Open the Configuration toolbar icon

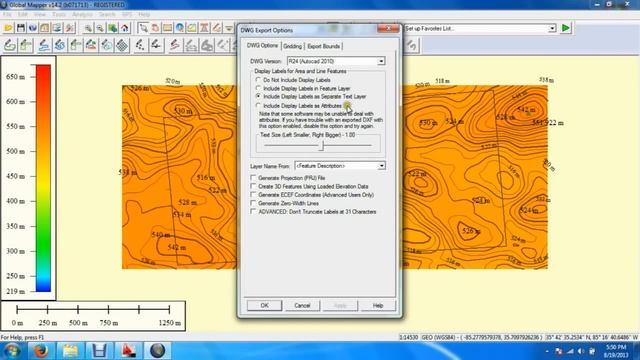coord(70,28)
